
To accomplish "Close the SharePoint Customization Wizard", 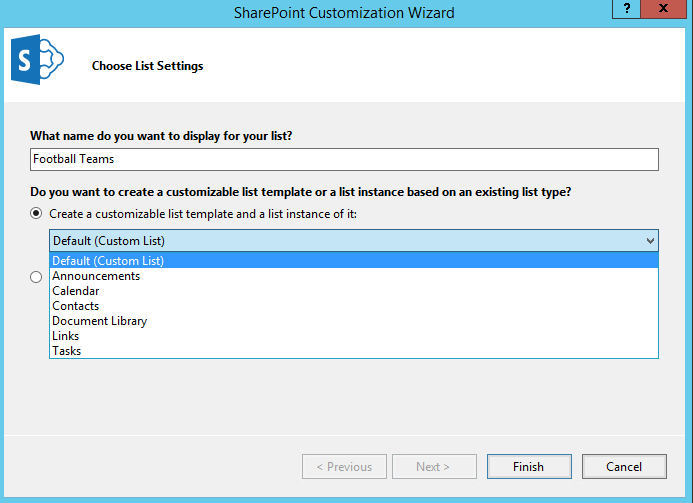I will pyautogui.click(x=663, y=9).
